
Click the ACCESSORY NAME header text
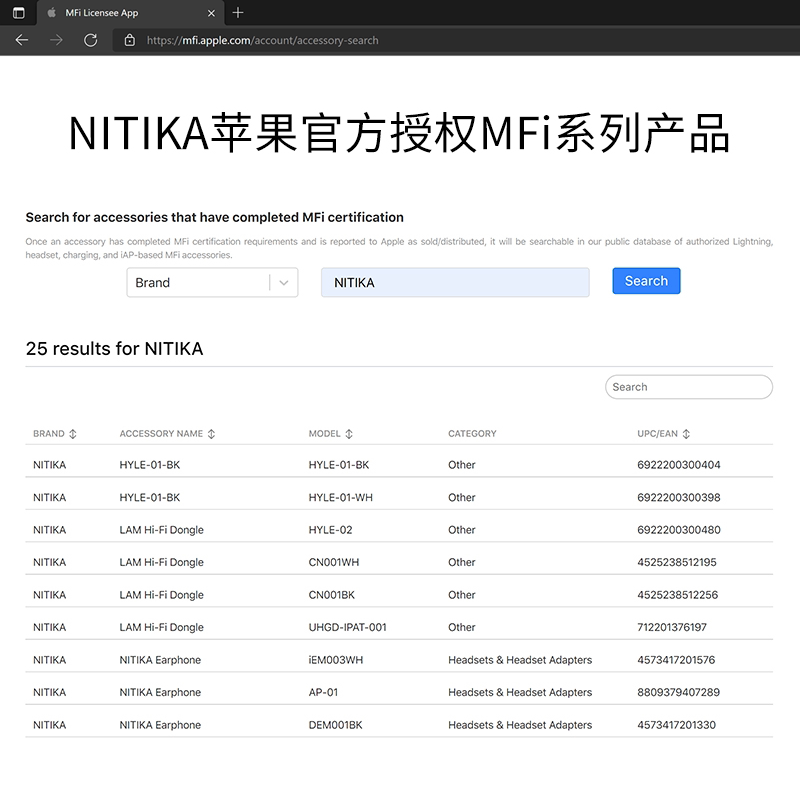pos(161,434)
